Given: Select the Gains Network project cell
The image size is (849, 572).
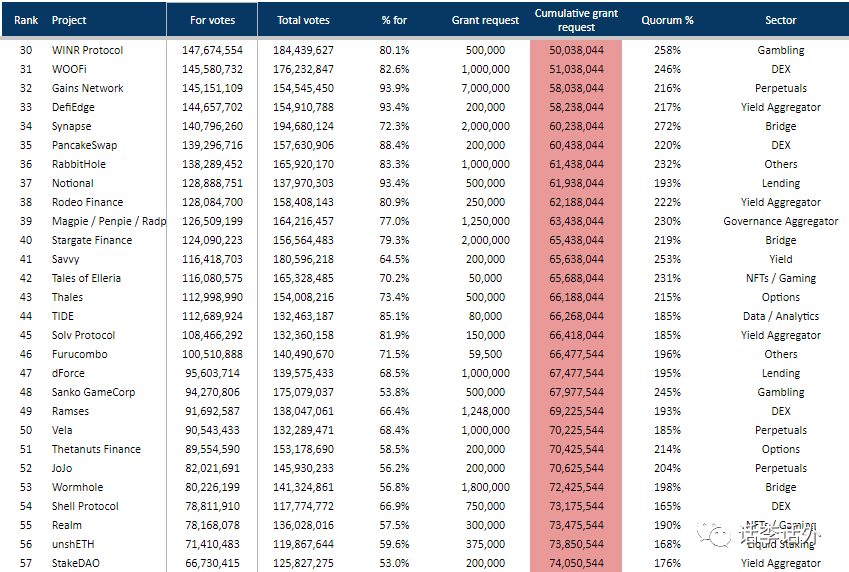Looking at the screenshot, I should [x=87, y=88].
